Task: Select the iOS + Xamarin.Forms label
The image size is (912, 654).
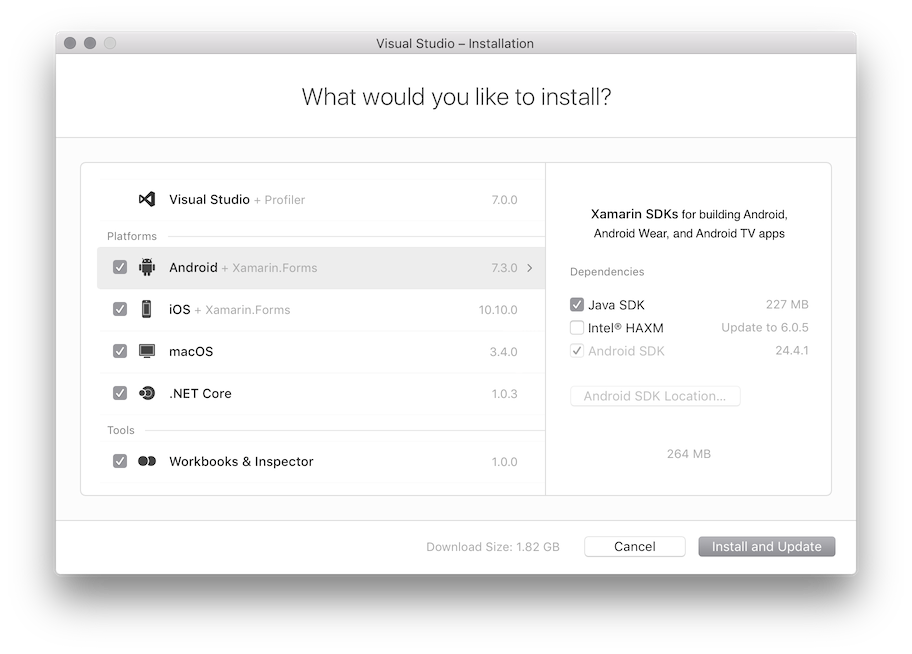Action: pyautogui.click(x=229, y=310)
